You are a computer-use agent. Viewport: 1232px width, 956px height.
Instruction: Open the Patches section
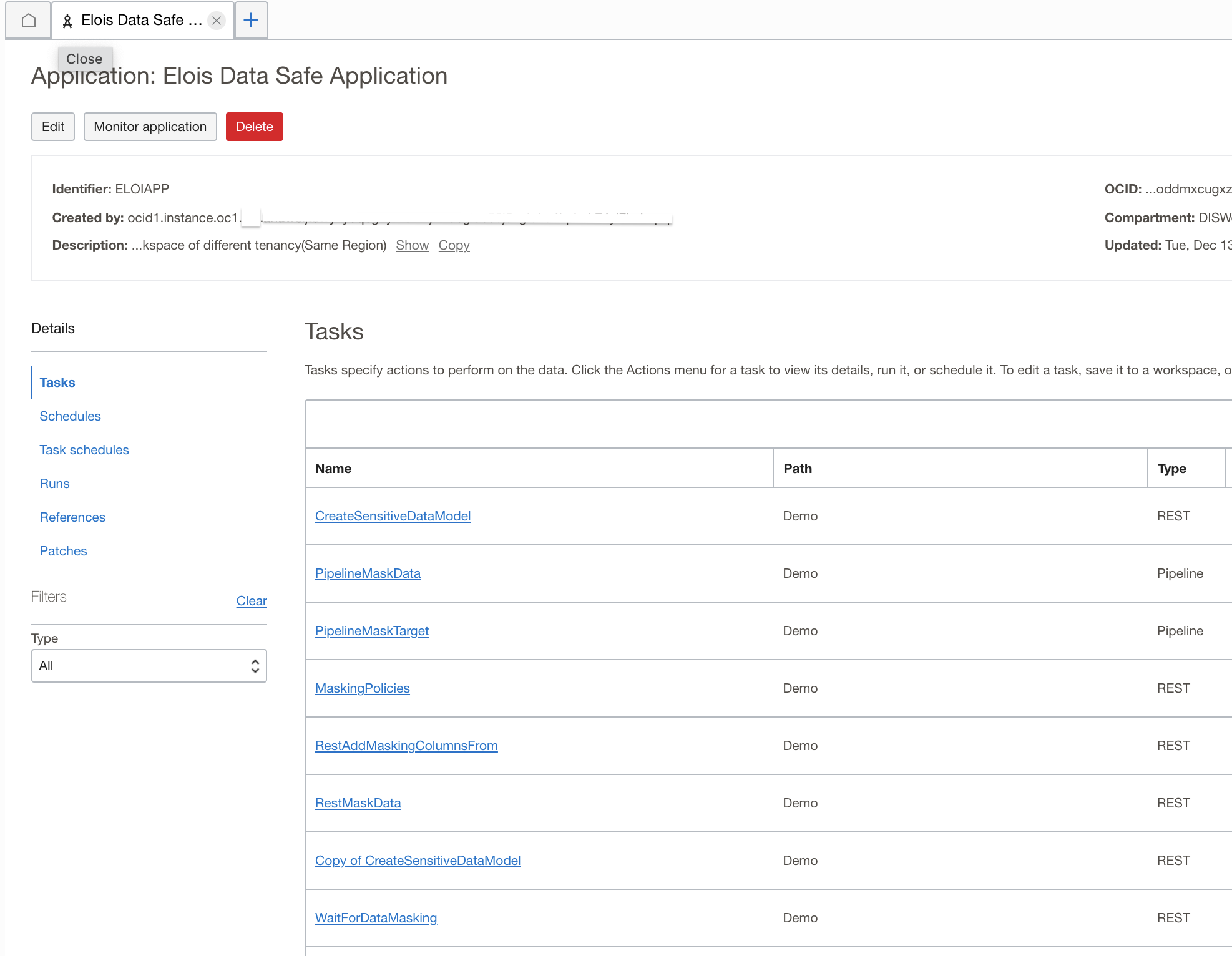pyautogui.click(x=63, y=551)
